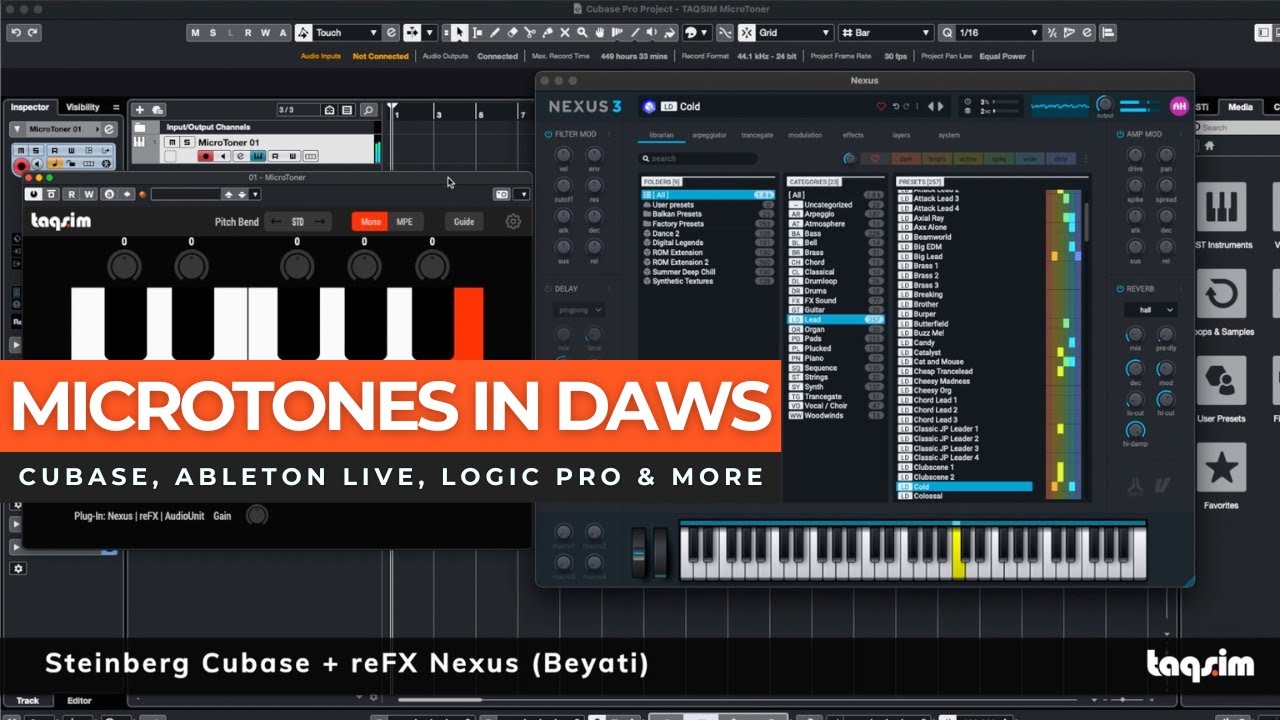Switch to the Visibility tab
The width and height of the screenshot is (1280, 720).
[83, 107]
